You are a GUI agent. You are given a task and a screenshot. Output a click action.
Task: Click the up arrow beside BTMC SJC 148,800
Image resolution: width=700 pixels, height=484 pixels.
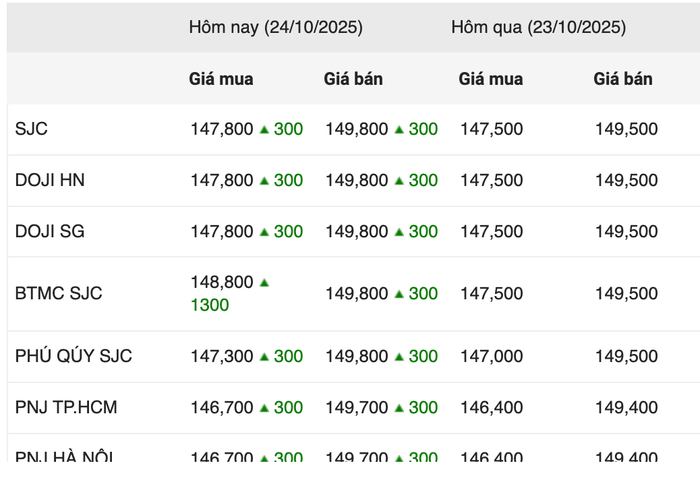pos(264,283)
